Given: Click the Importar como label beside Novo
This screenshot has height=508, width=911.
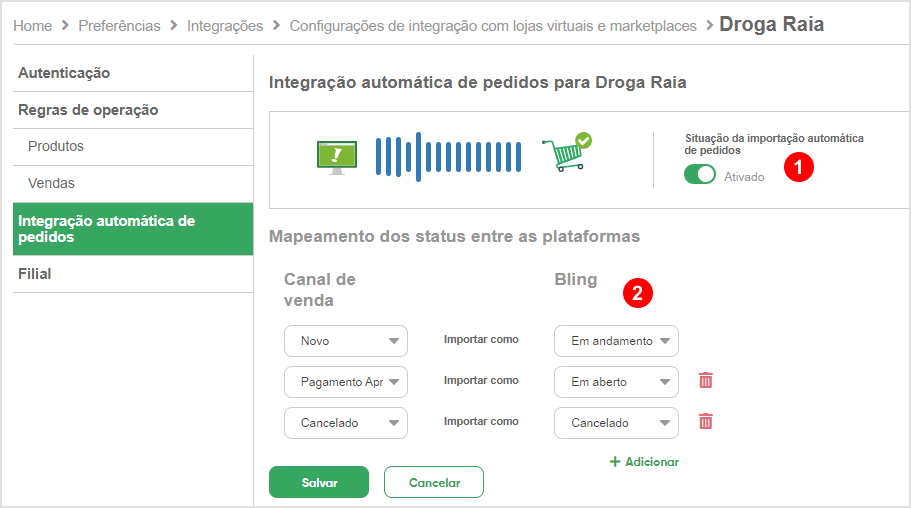Looking at the screenshot, I should (481, 339).
